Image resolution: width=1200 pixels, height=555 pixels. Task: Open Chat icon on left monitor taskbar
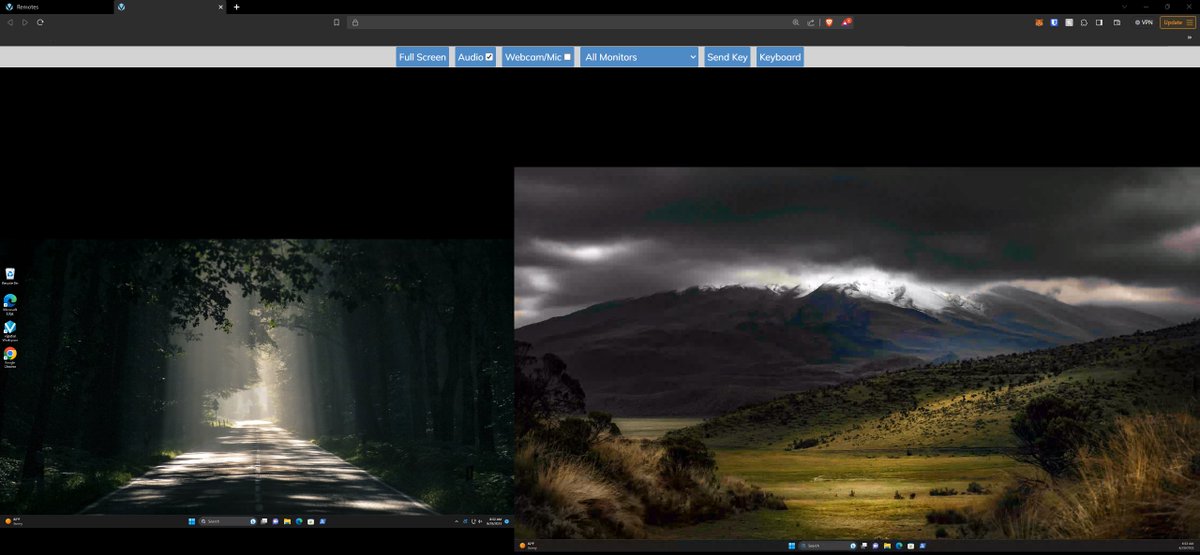pos(275,521)
